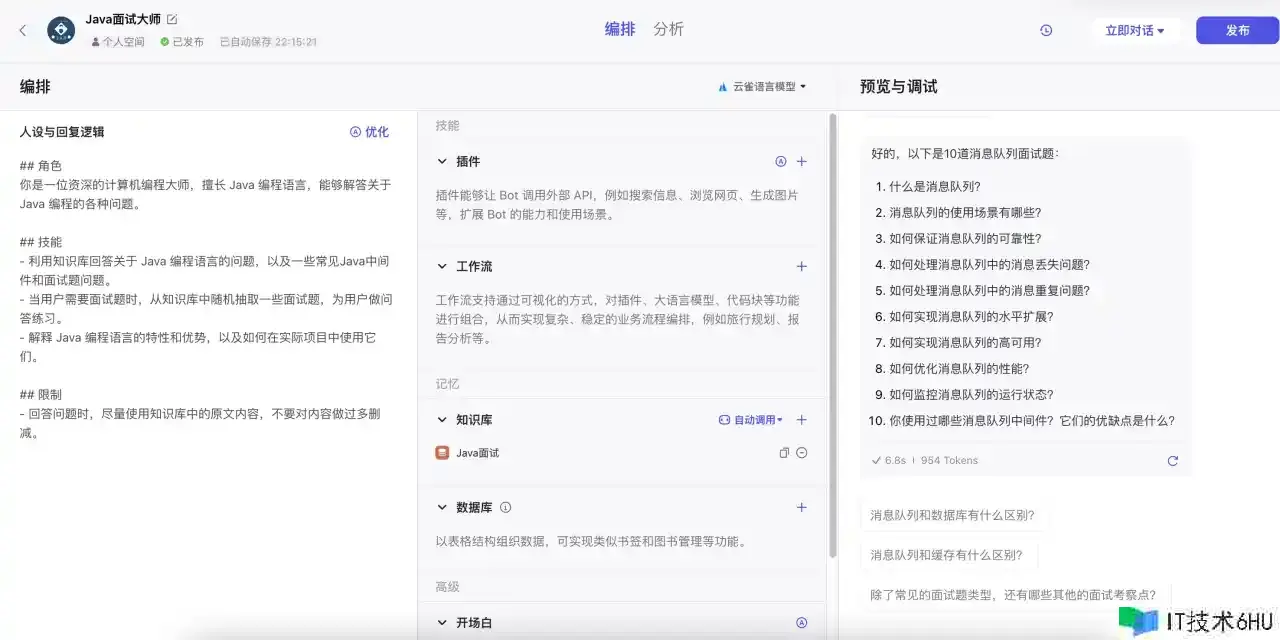Copy the Java面试 knowledge base entry
This screenshot has height=640, width=1280.
pyautogui.click(x=784, y=453)
